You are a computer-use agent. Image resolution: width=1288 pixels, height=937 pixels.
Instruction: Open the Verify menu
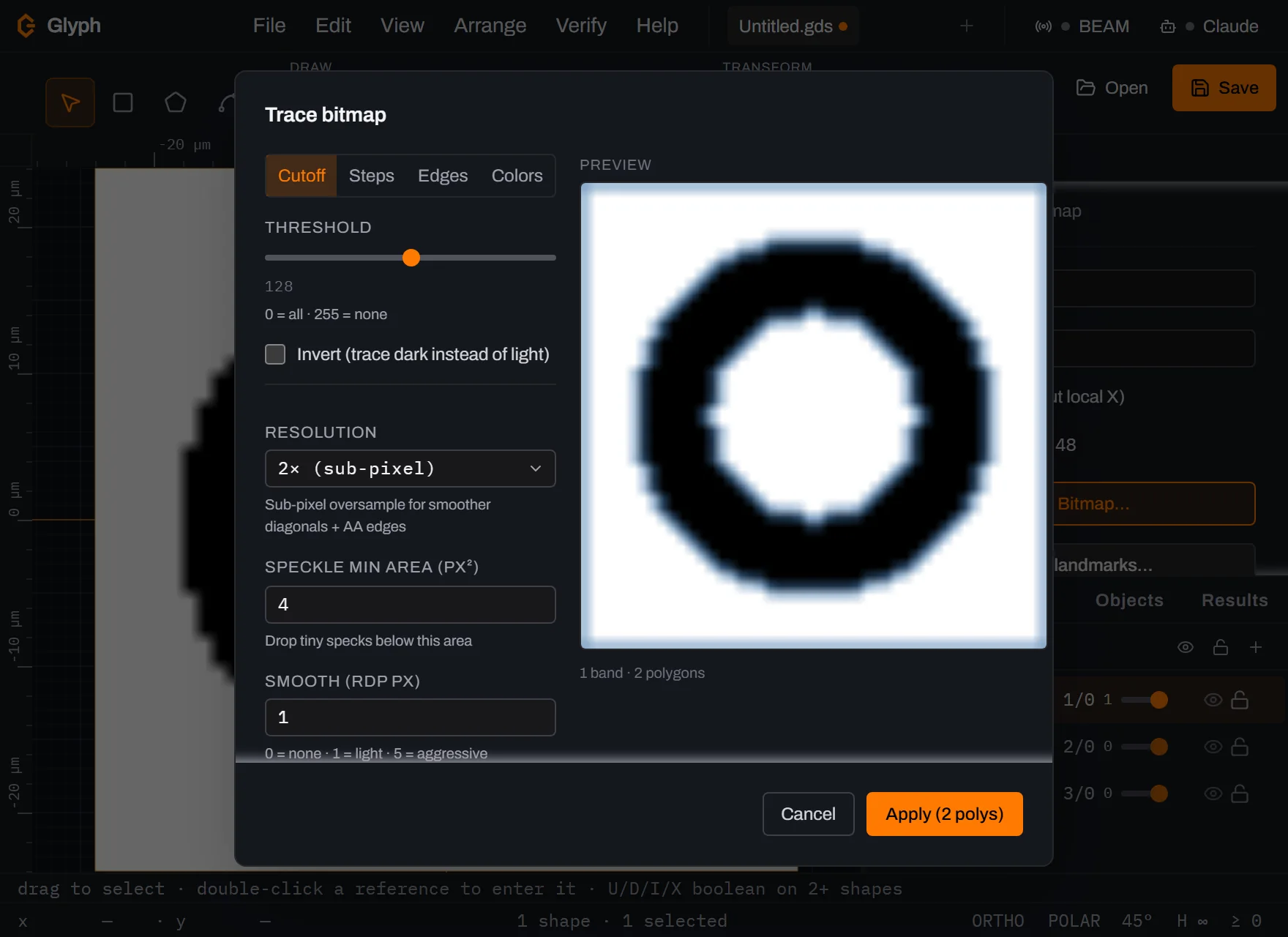pos(581,26)
